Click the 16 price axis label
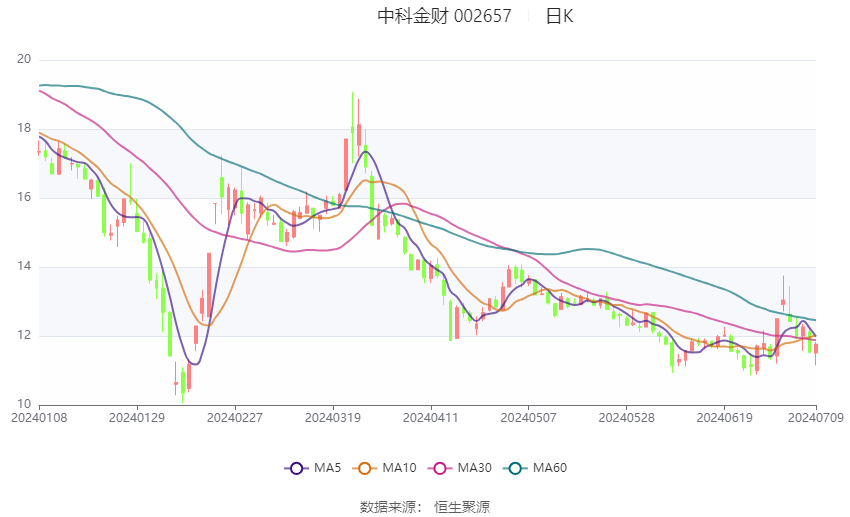Viewport: 850px width, 517px height. [x=24, y=197]
